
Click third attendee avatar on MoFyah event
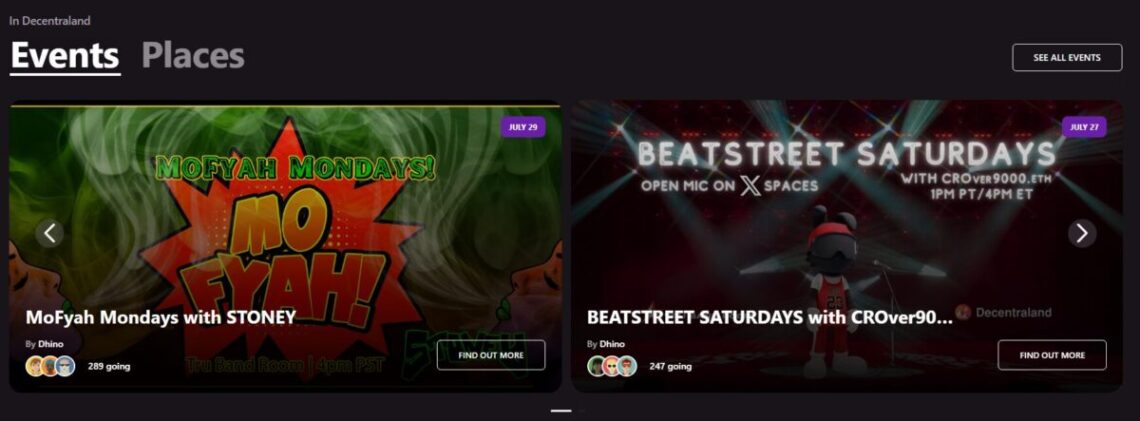click(x=65, y=366)
